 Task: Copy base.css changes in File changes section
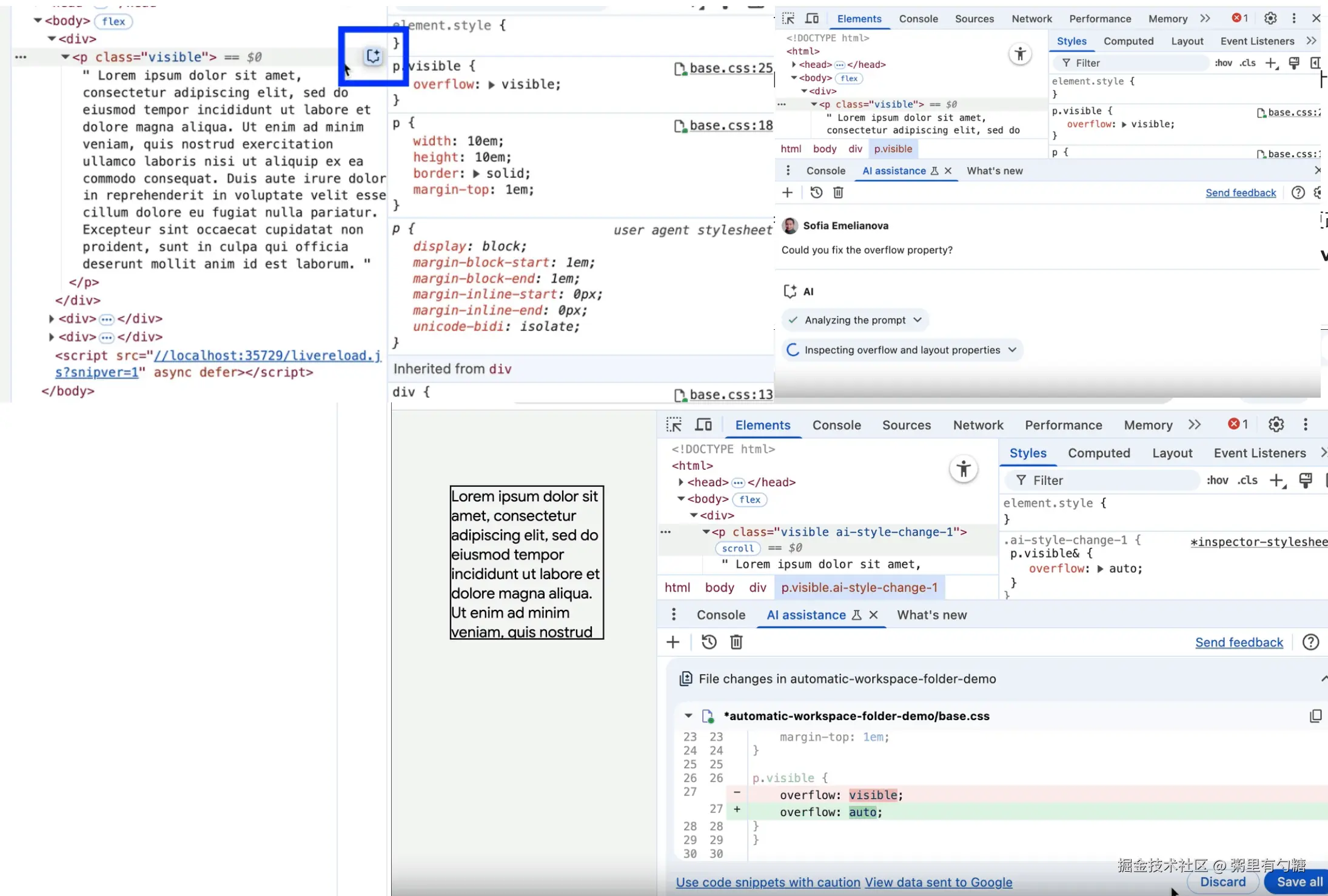1315,716
